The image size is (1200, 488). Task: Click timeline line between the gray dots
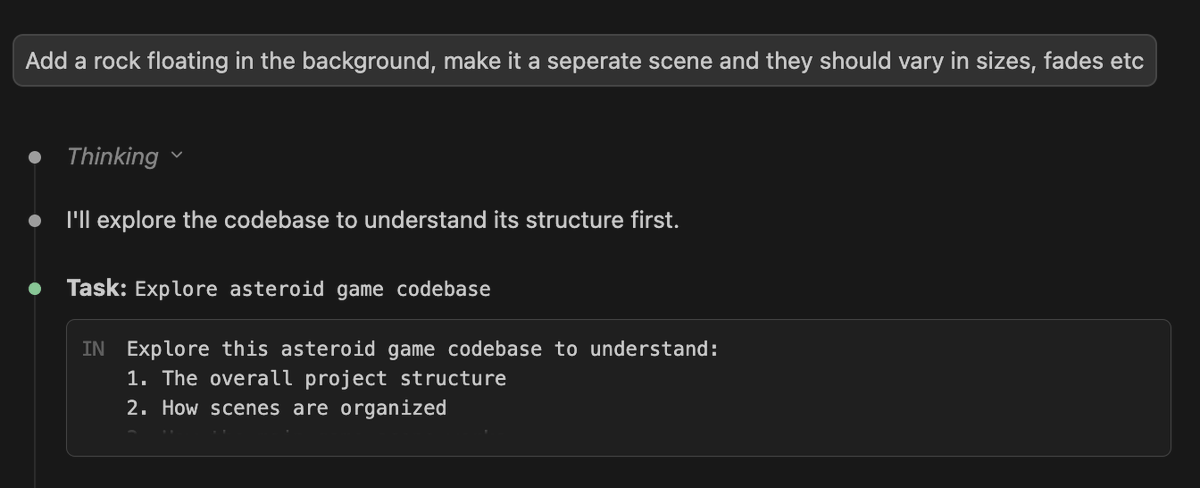pyautogui.click(x=35, y=188)
